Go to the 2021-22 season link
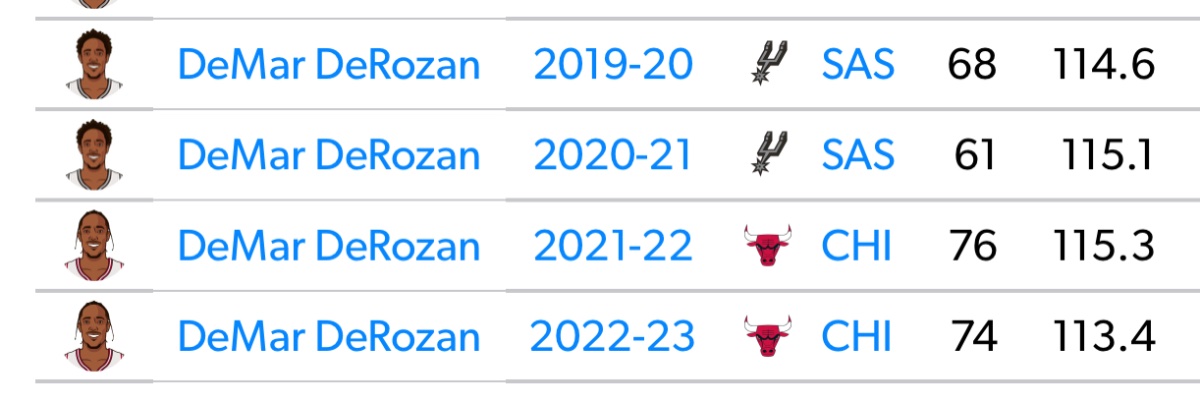The image size is (1200, 403). click(612, 246)
